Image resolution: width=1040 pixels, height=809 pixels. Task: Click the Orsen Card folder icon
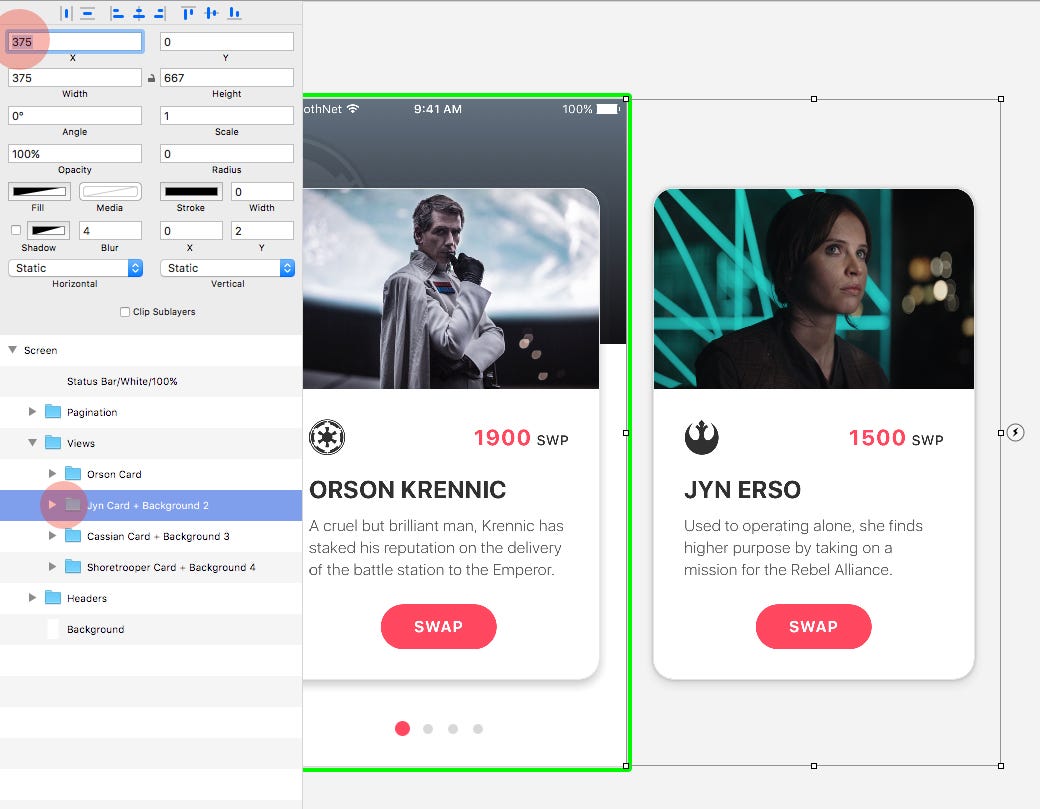[73, 473]
